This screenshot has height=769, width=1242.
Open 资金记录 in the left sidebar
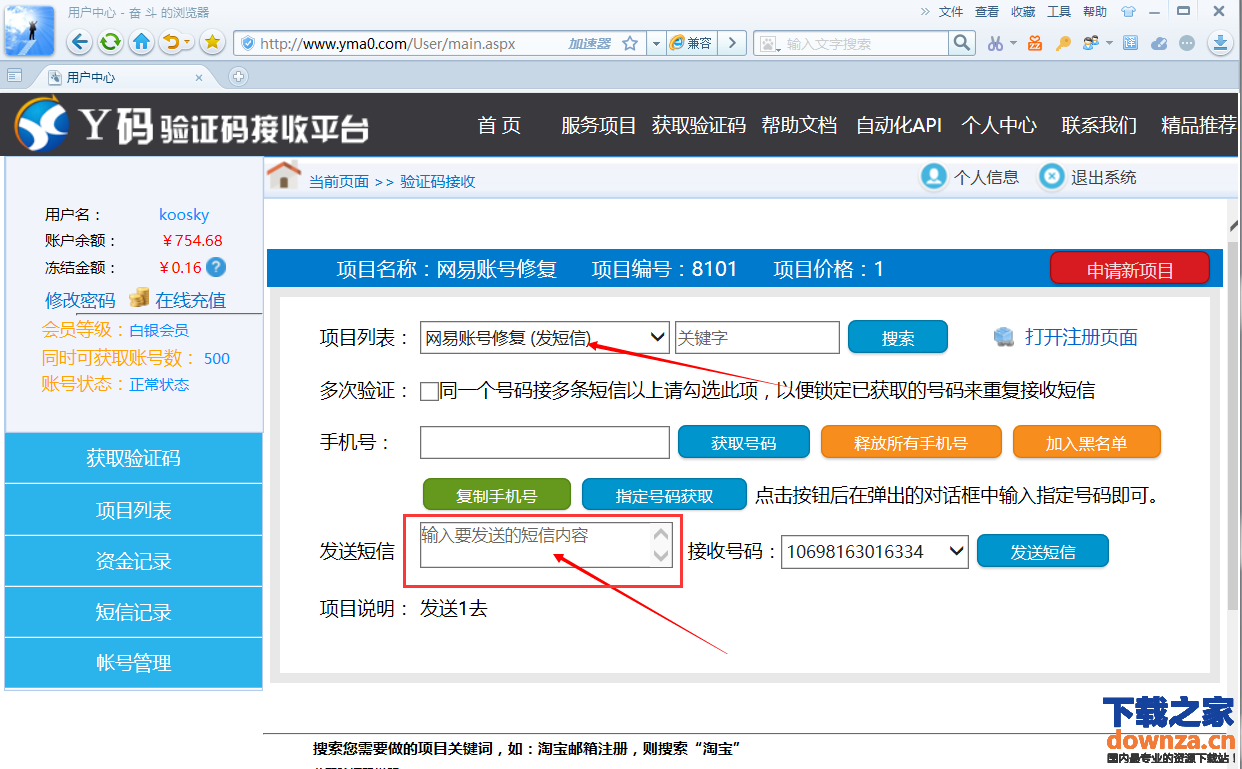pos(134,561)
